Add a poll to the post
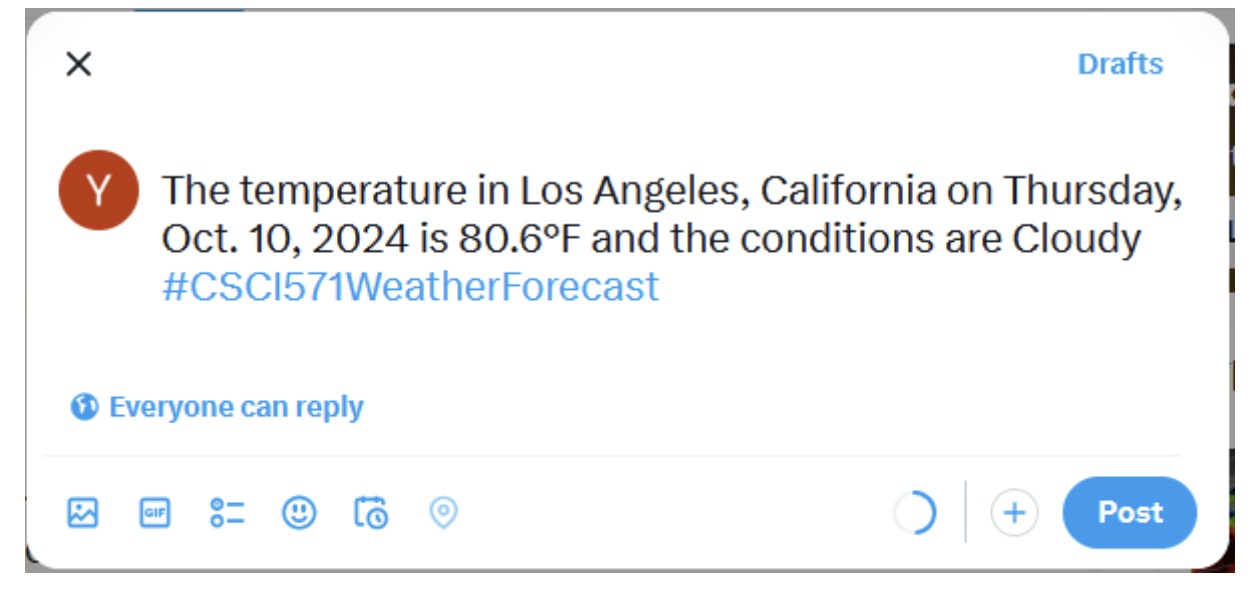This screenshot has height=590, width=1250. [x=227, y=513]
